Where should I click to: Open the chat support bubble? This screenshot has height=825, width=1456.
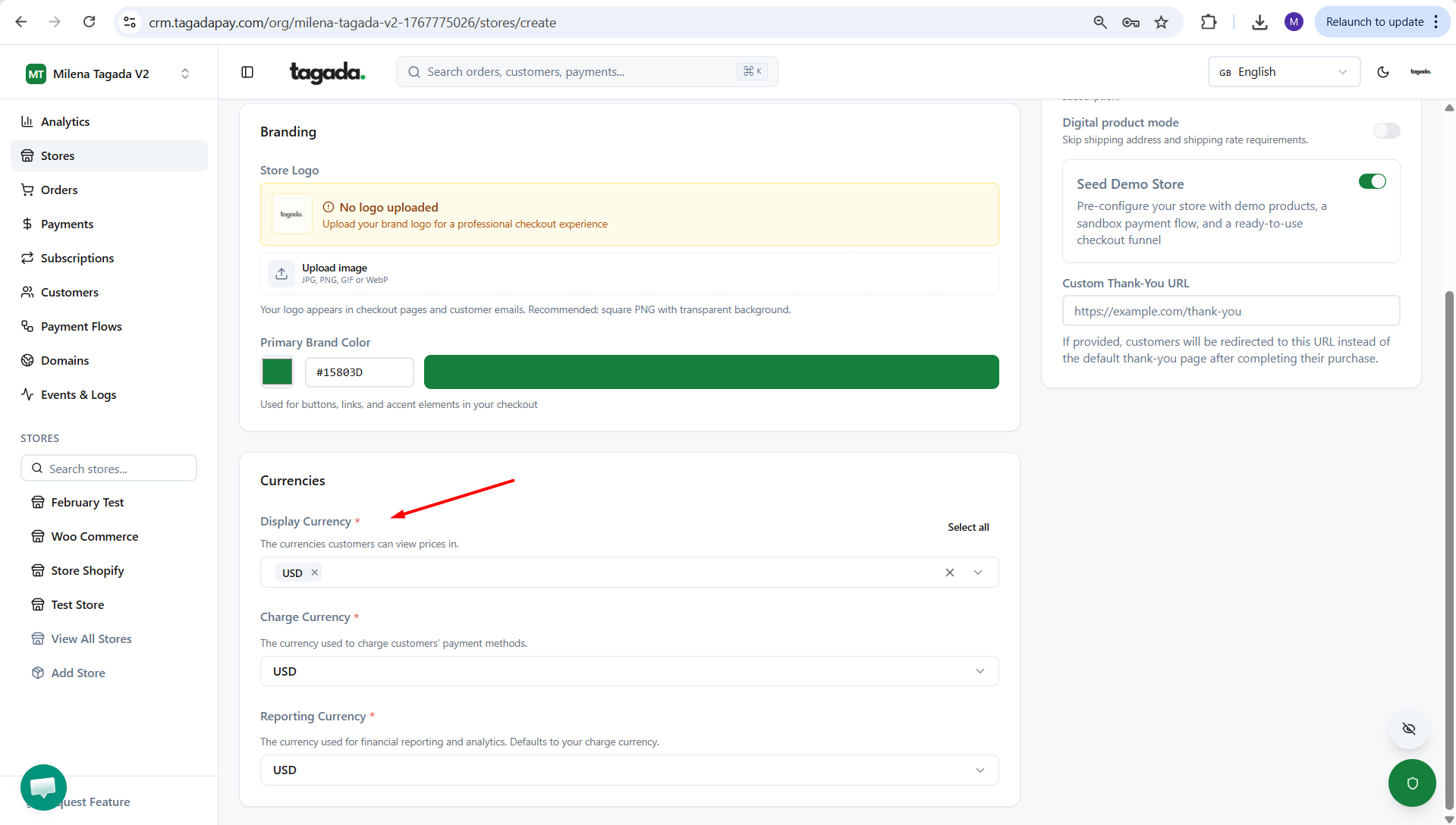click(43, 787)
